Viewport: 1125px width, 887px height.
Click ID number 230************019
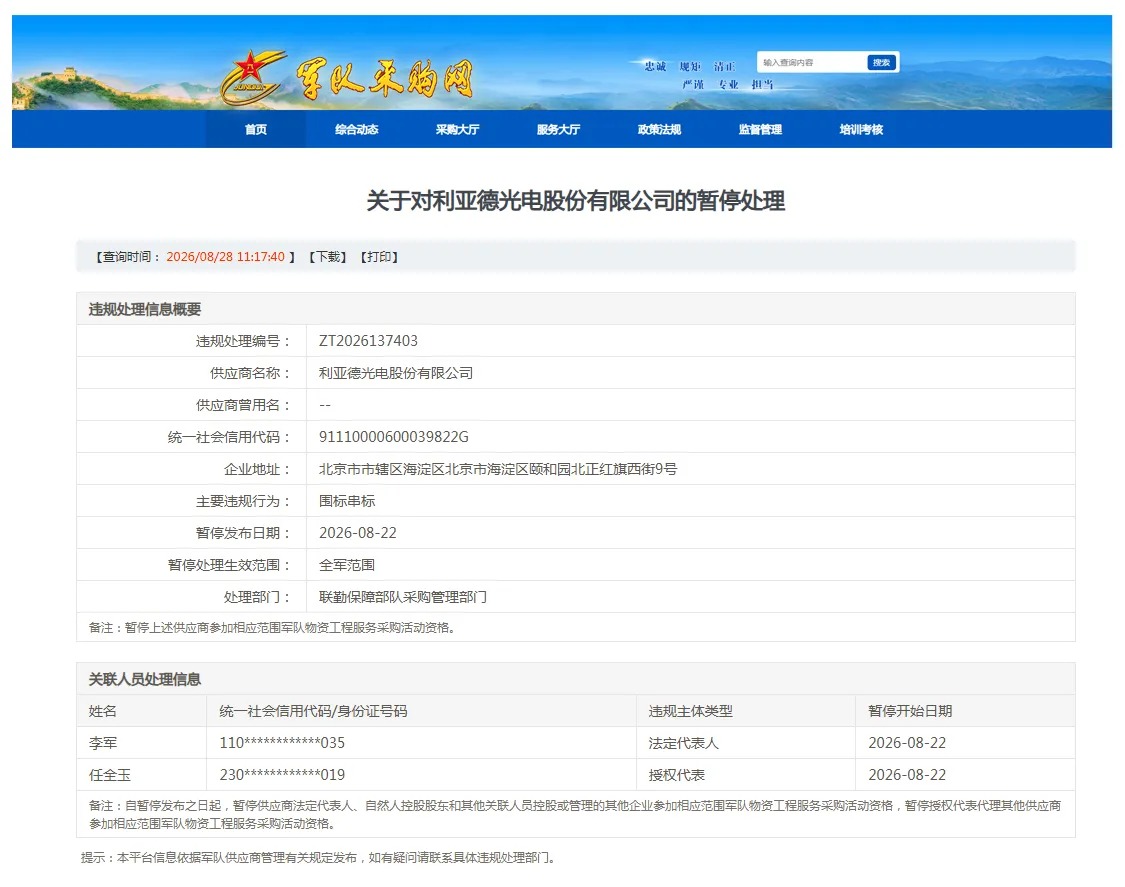click(x=282, y=775)
